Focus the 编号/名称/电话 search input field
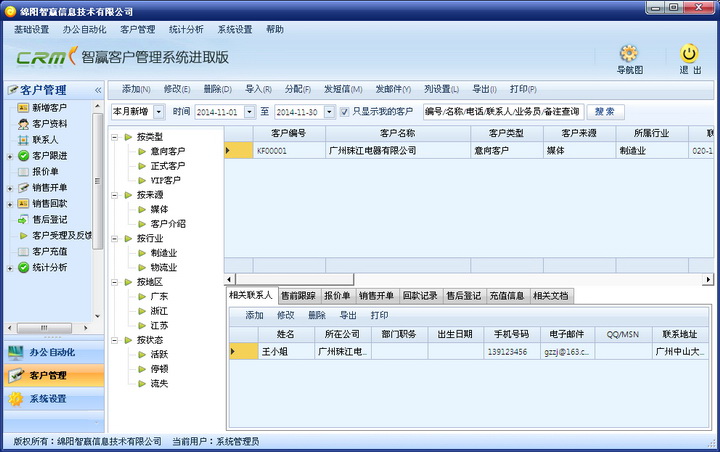Image resolution: width=720 pixels, height=452 pixels. 503,112
